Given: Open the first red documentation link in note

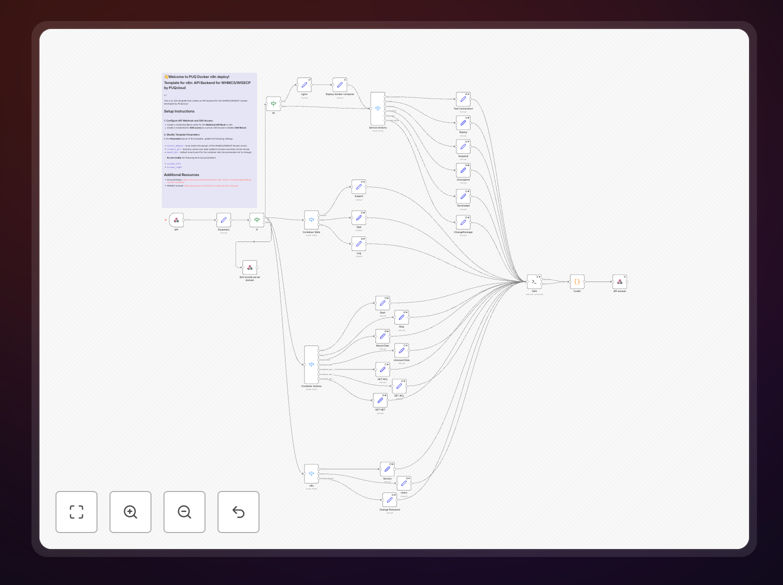Looking at the screenshot, I should 216,180.
